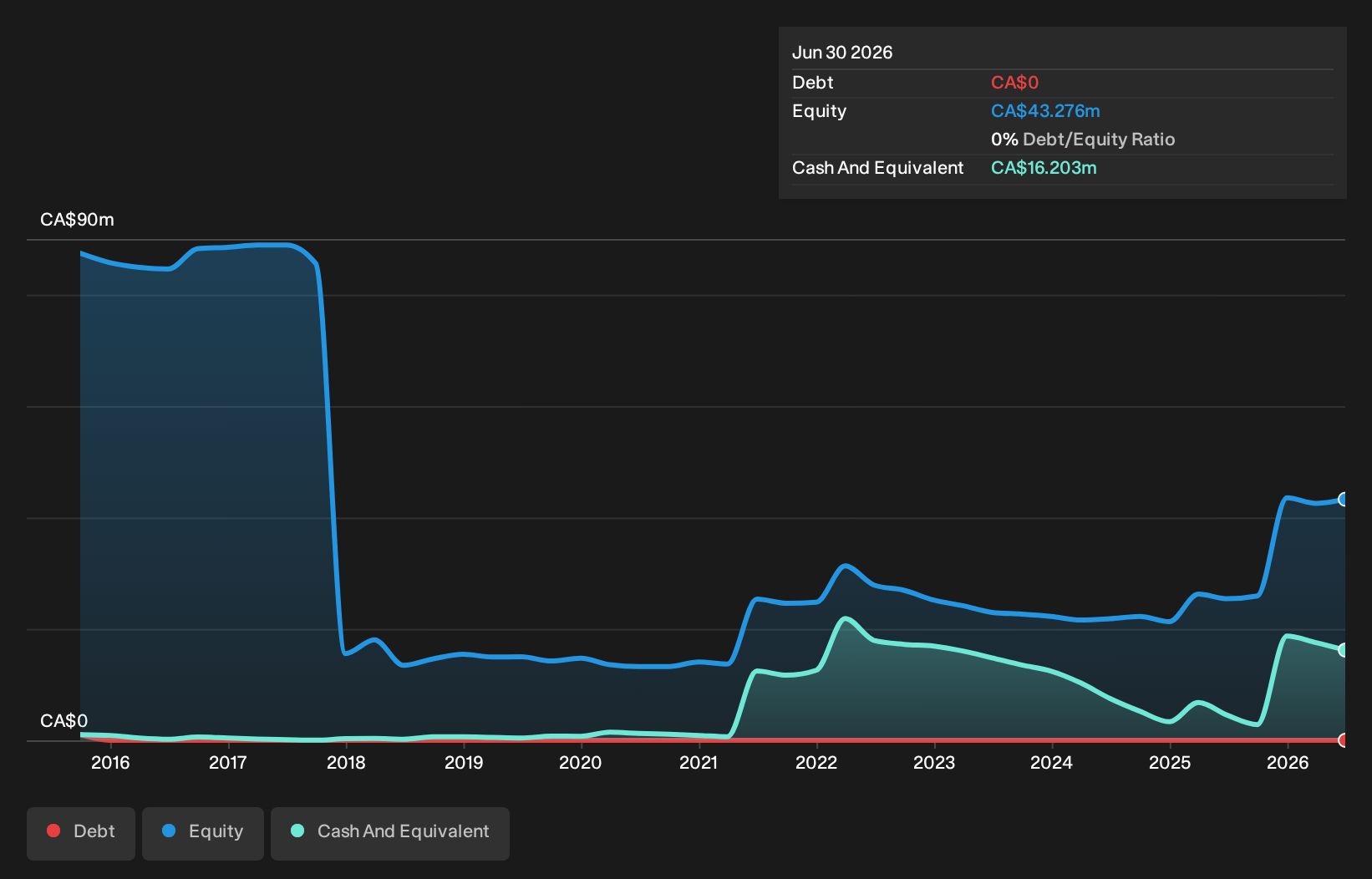The width and height of the screenshot is (1372, 879).
Task: Click the CA$90m y-axis label
Action: (77, 220)
